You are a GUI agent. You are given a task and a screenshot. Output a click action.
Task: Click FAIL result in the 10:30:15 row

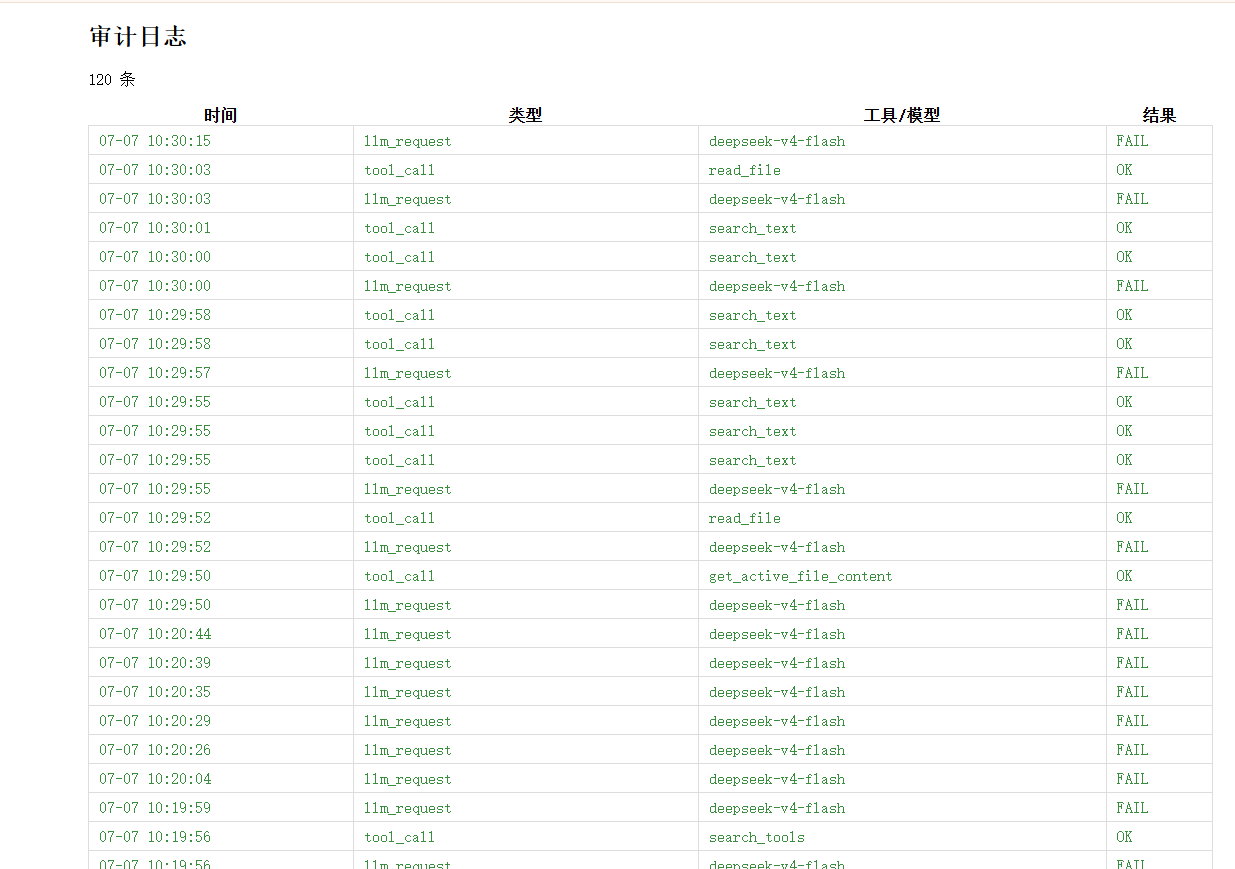(1132, 141)
